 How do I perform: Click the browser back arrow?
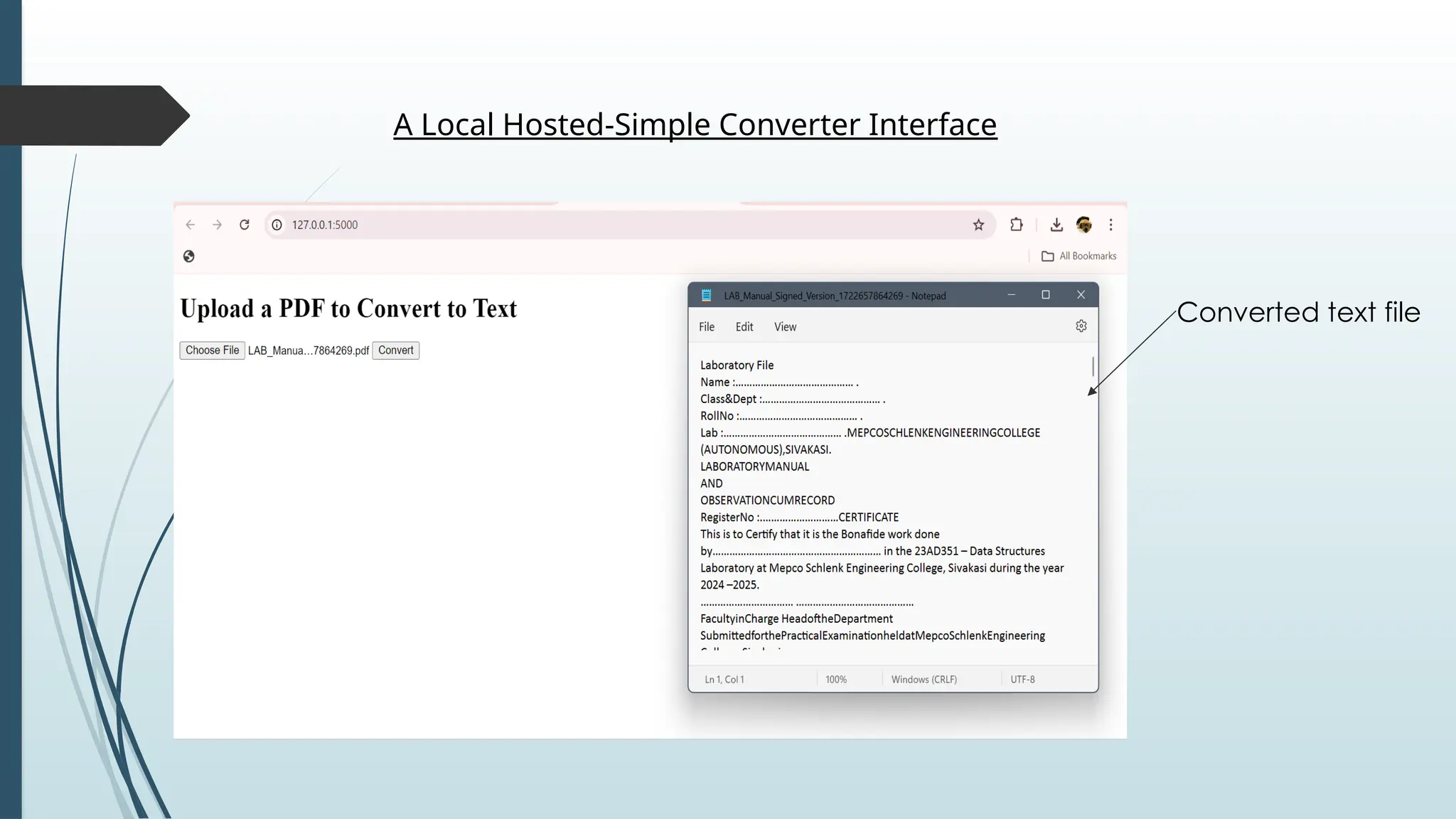(x=190, y=225)
